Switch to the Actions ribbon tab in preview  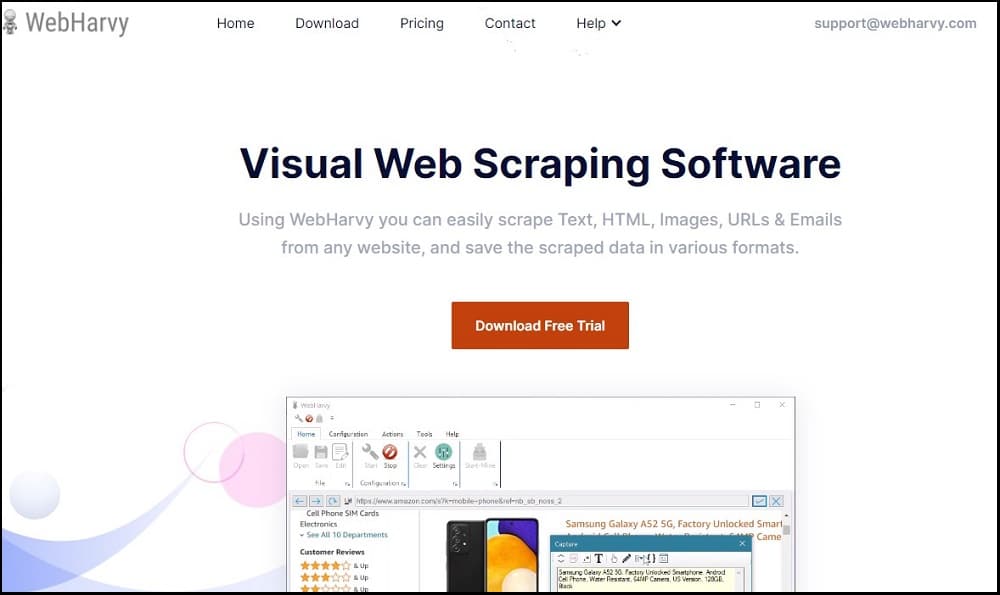click(392, 434)
